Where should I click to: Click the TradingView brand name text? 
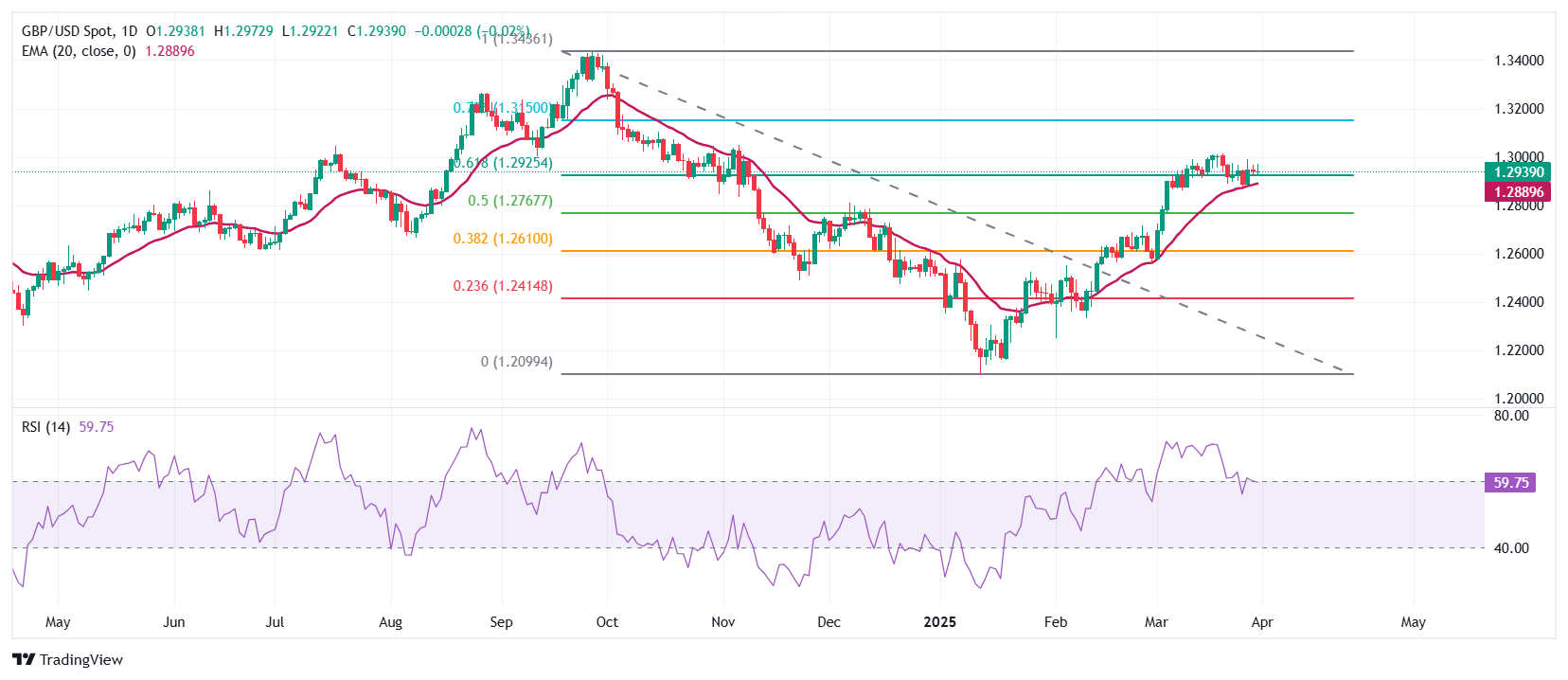81,660
